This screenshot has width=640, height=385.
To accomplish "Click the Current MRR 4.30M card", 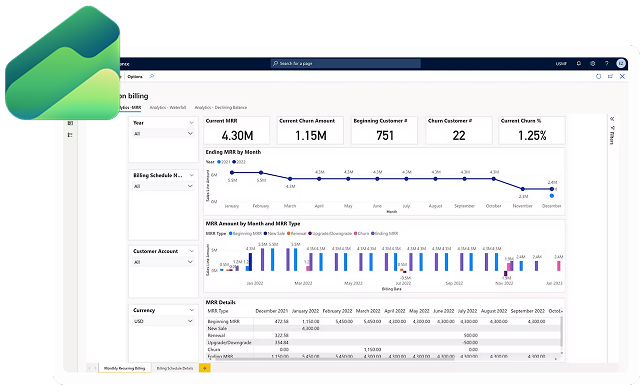I will 237,130.
